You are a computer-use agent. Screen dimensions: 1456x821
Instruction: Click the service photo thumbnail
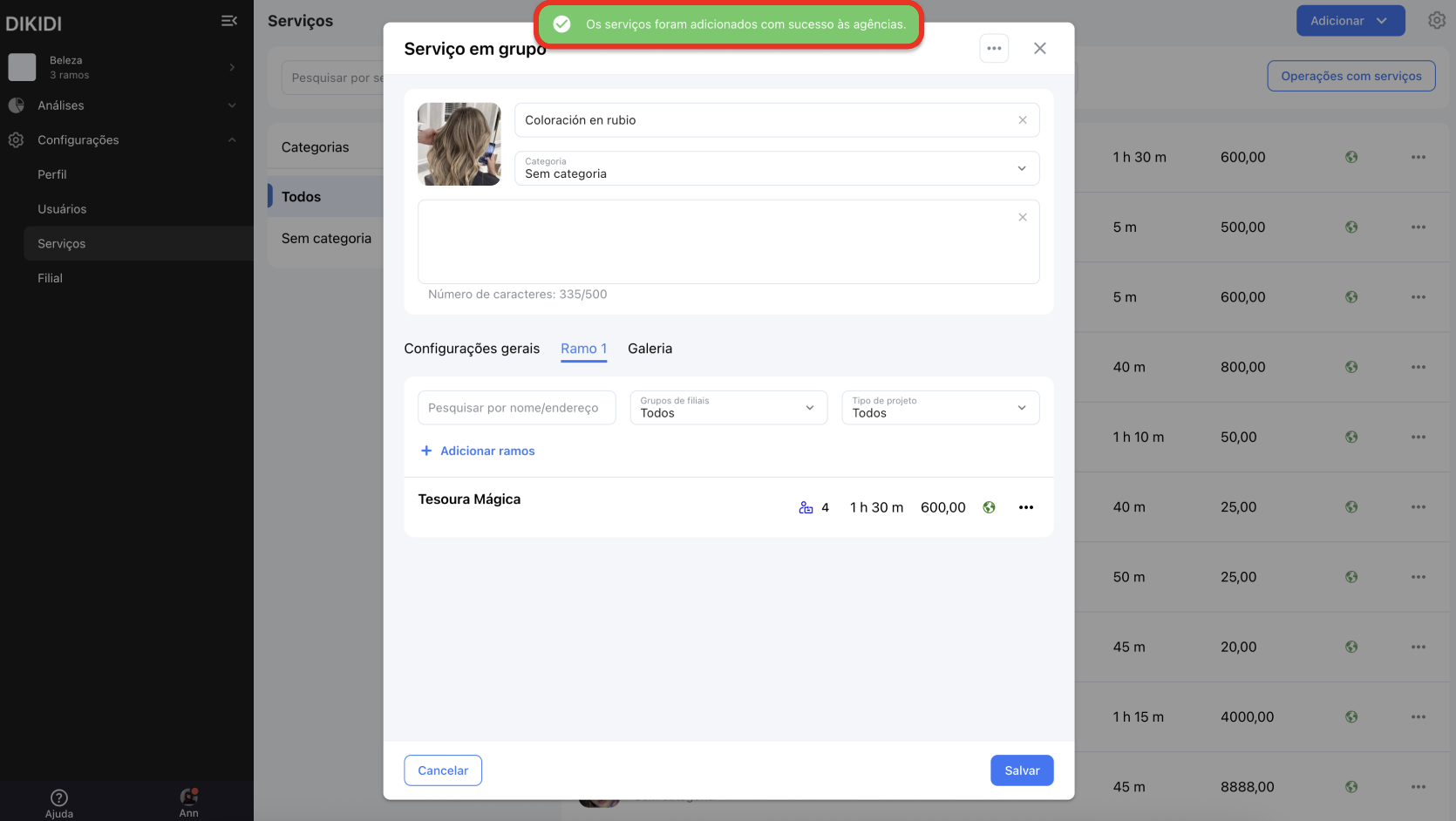[459, 144]
